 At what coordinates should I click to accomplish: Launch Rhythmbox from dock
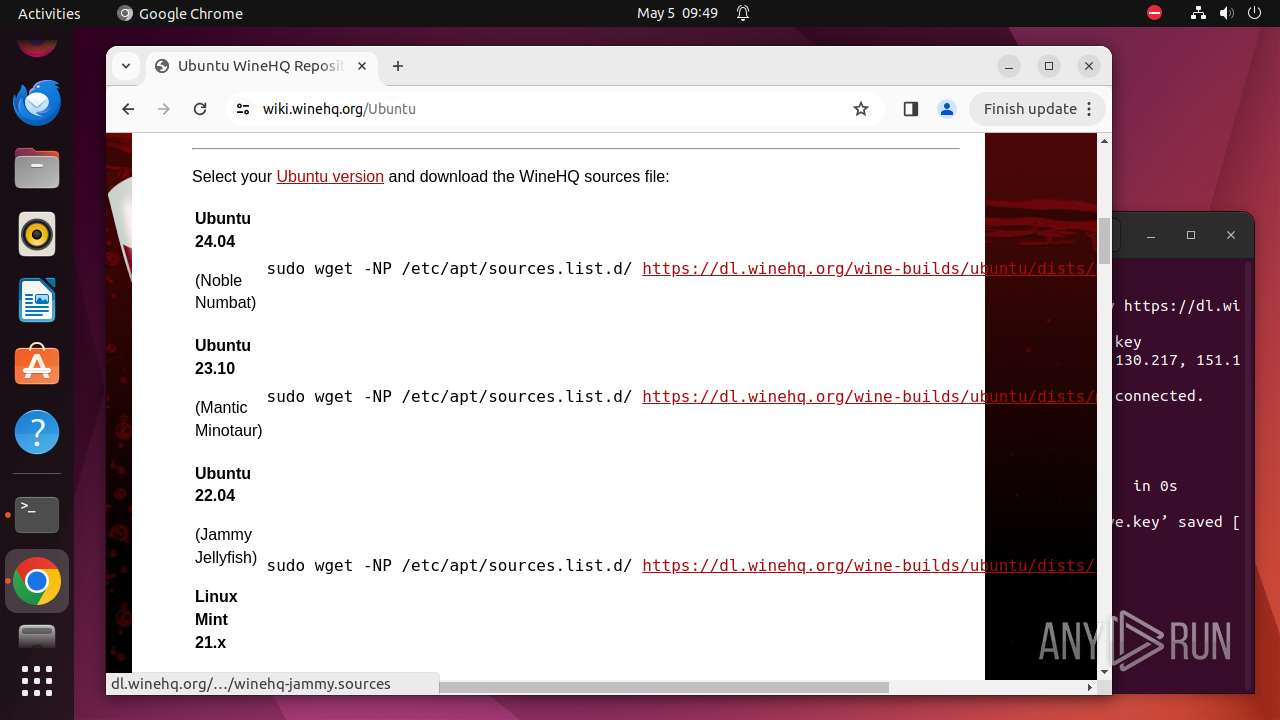point(37,234)
